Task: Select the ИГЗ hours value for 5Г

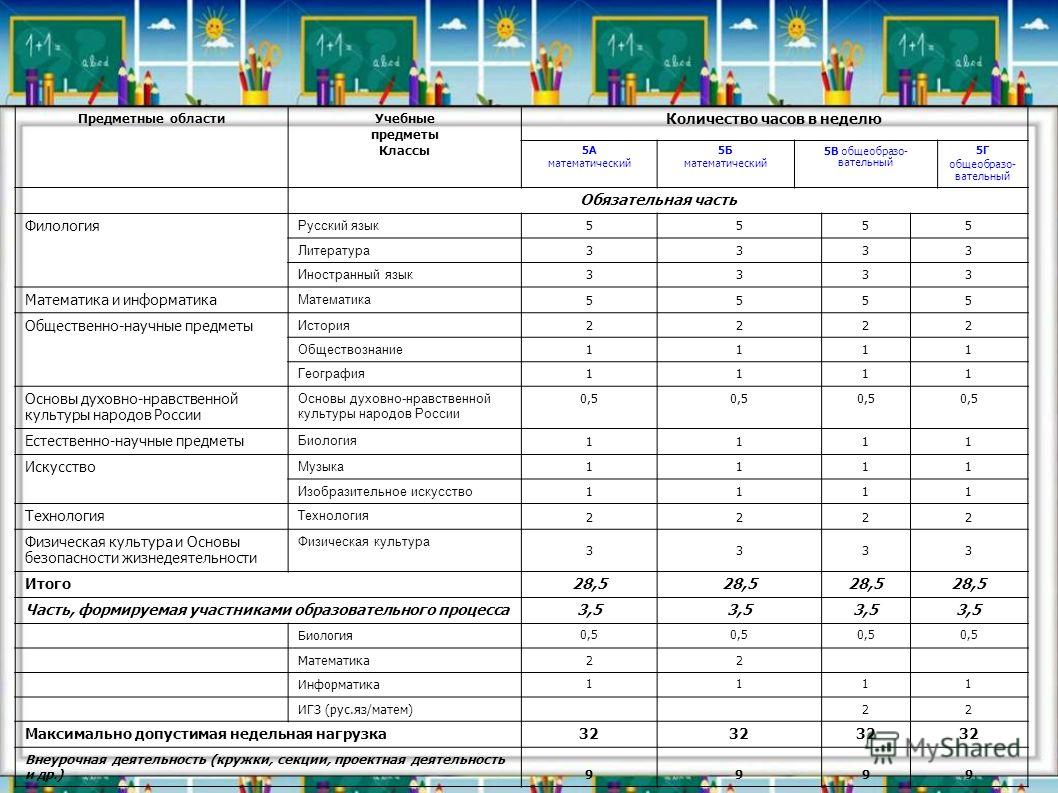Action: pyautogui.click(x=968, y=709)
